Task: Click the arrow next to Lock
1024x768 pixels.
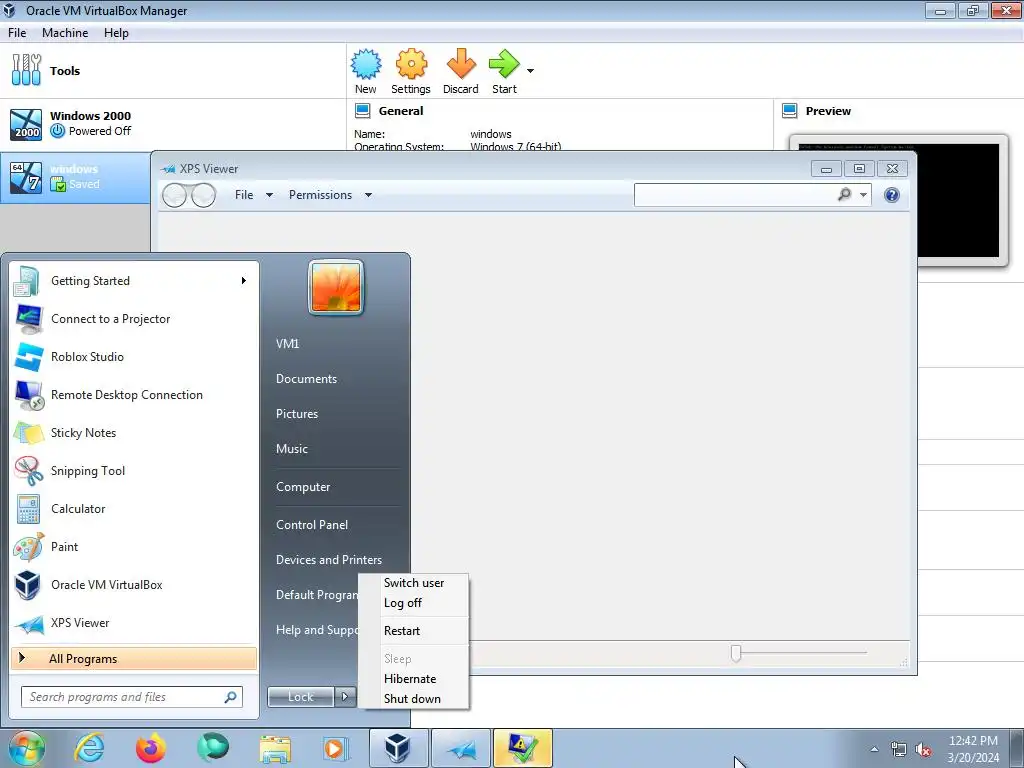Action: tap(345, 697)
